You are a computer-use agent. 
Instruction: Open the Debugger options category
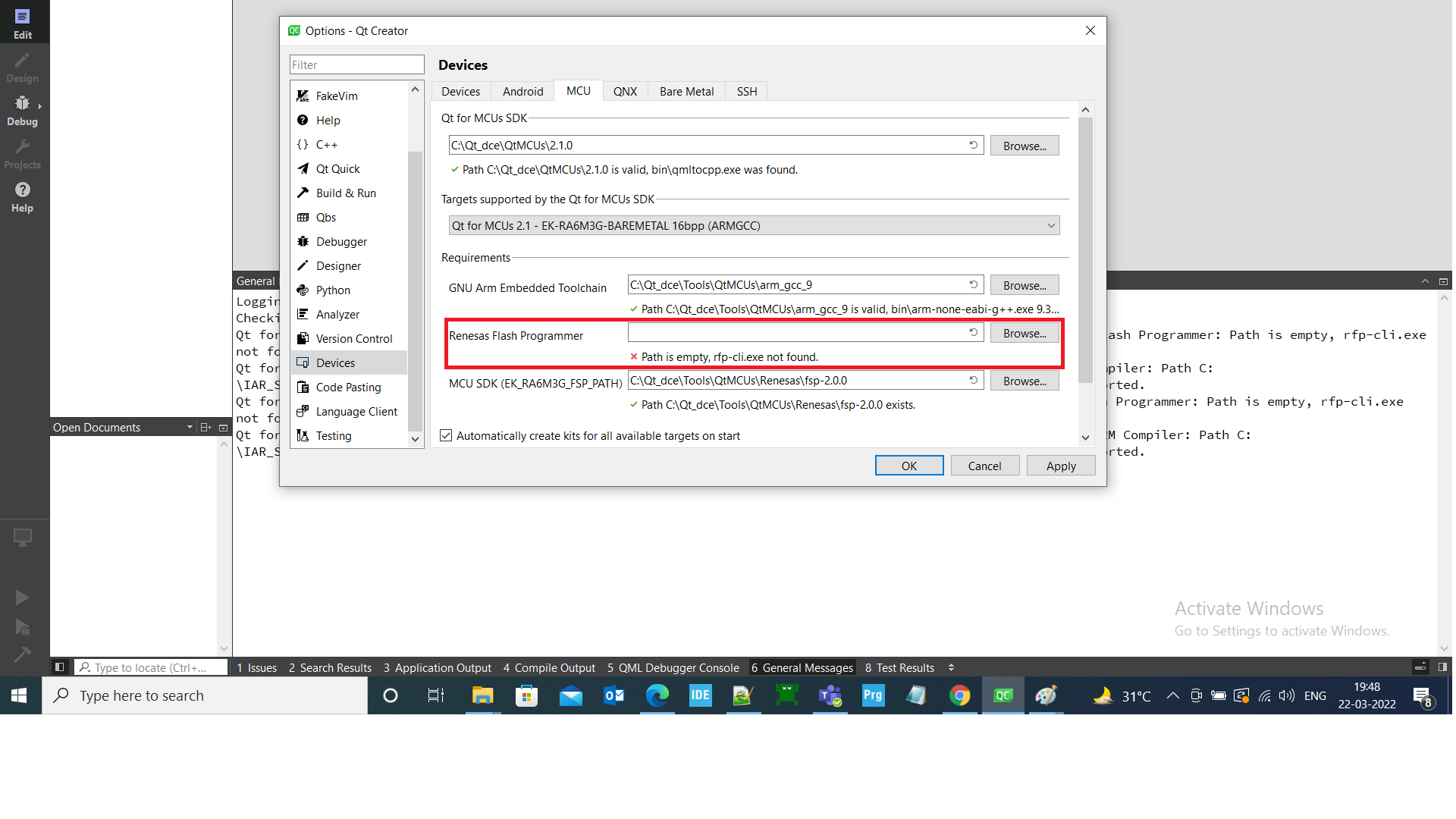pos(340,241)
